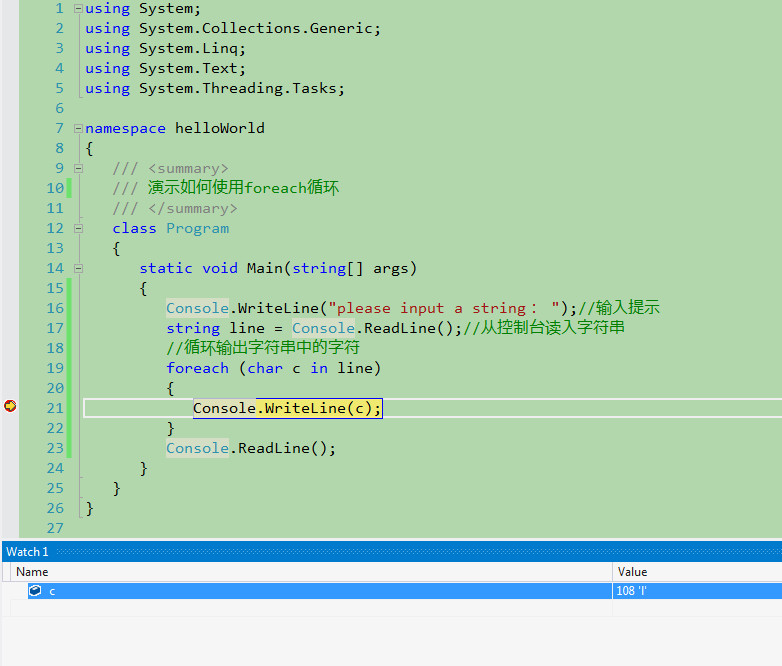The width and height of the screenshot is (782, 666).
Task: Click the comment //从控制台读入字符串
Action: point(544,327)
